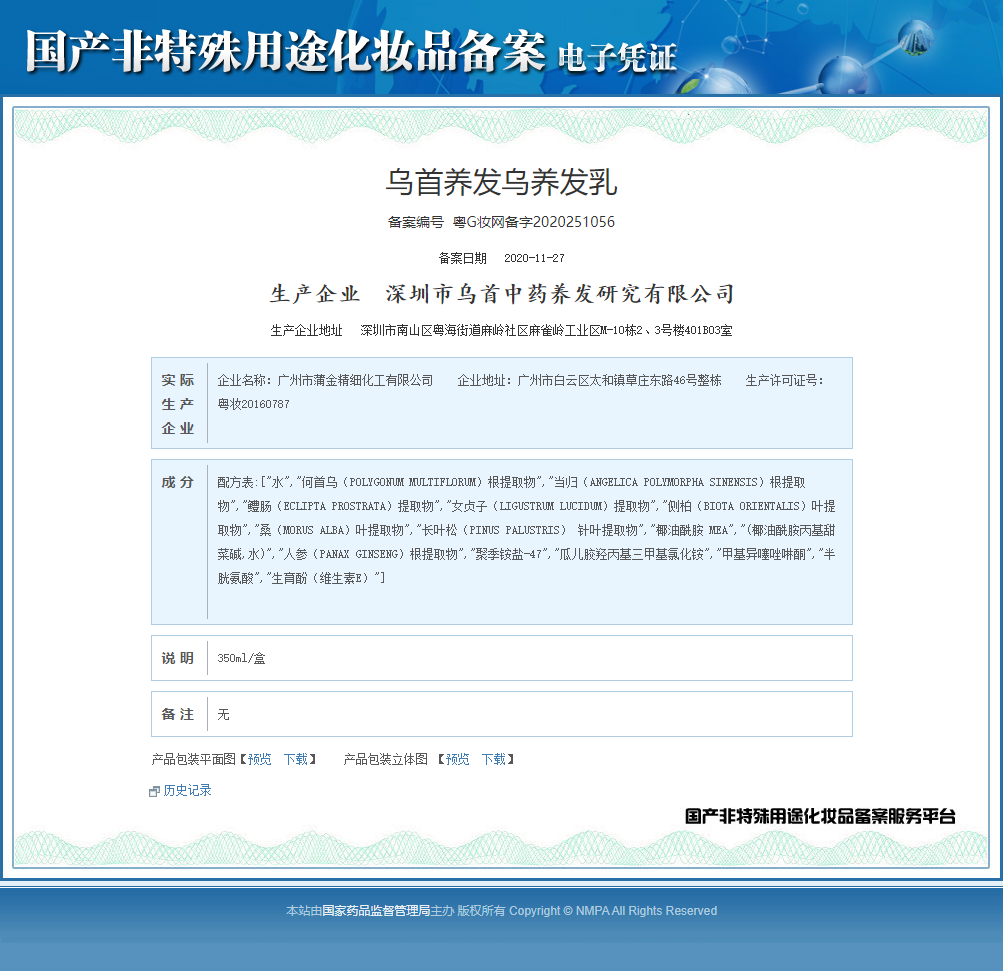Viewport: 1003px width, 971px height.
Task: Click the 备注 value 无
Action: pyautogui.click(x=223, y=714)
